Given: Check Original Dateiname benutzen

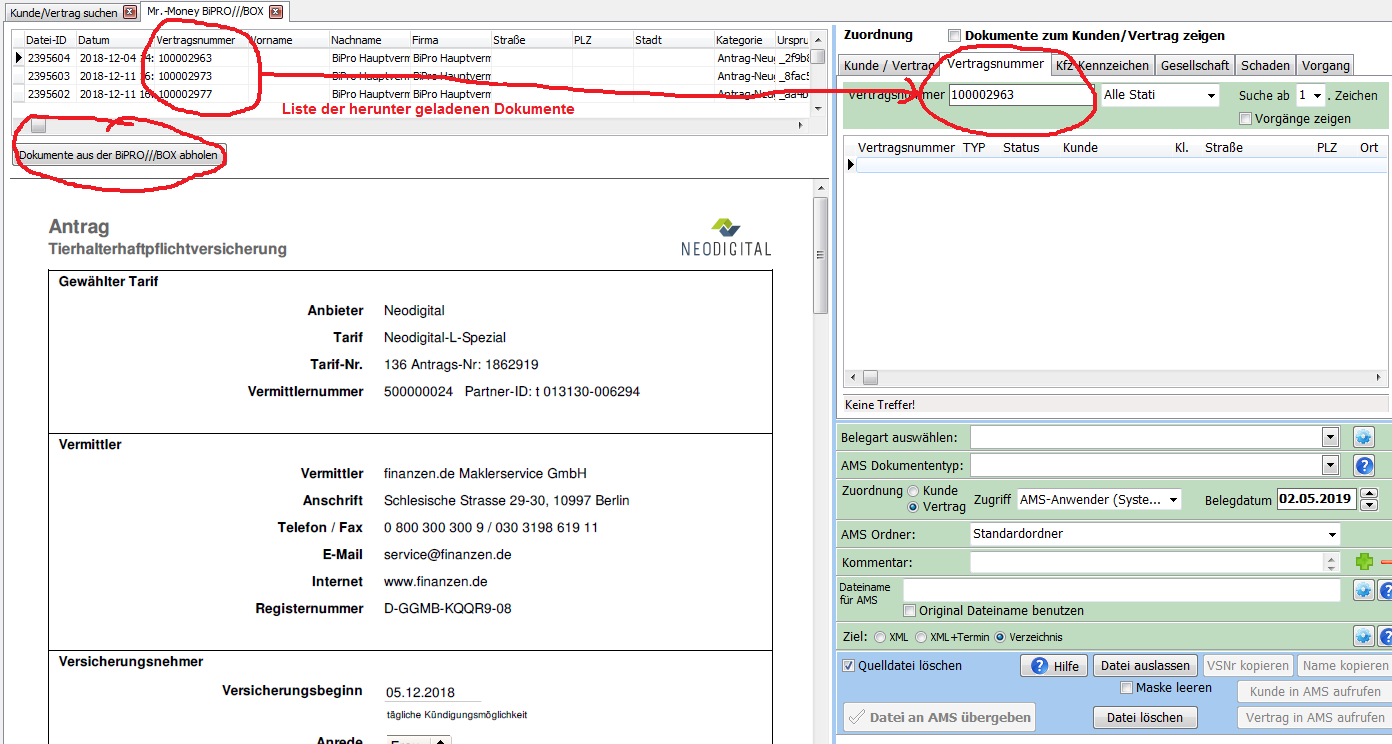Looking at the screenshot, I should click(x=909, y=611).
